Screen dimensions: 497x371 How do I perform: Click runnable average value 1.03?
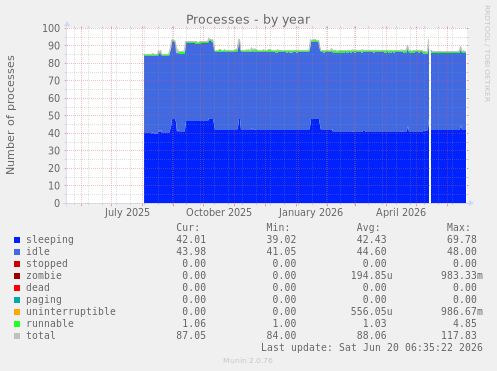pos(374,324)
